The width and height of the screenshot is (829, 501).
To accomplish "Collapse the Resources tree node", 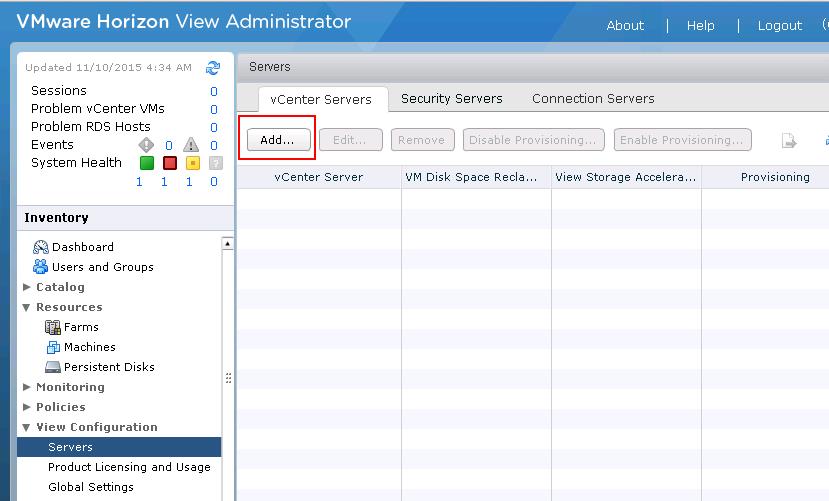I will [x=27, y=307].
